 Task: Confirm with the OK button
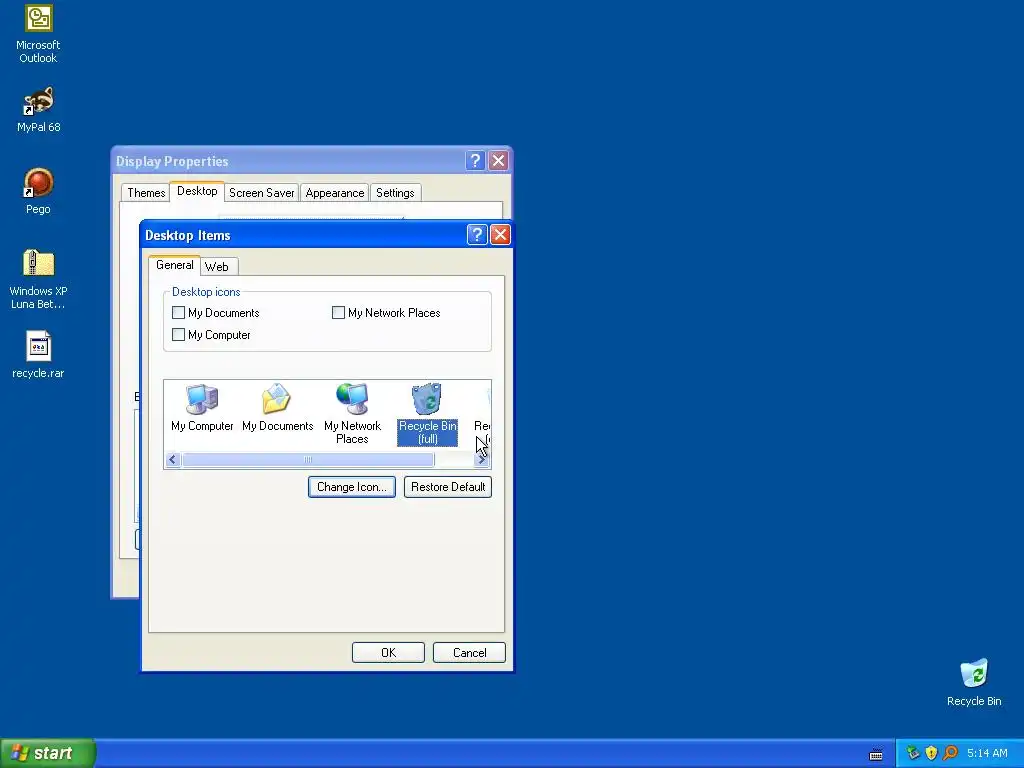[x=389, y=652]
